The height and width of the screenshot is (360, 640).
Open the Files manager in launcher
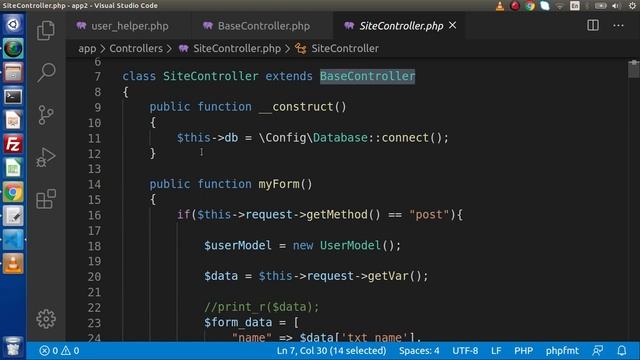(13, 73)
